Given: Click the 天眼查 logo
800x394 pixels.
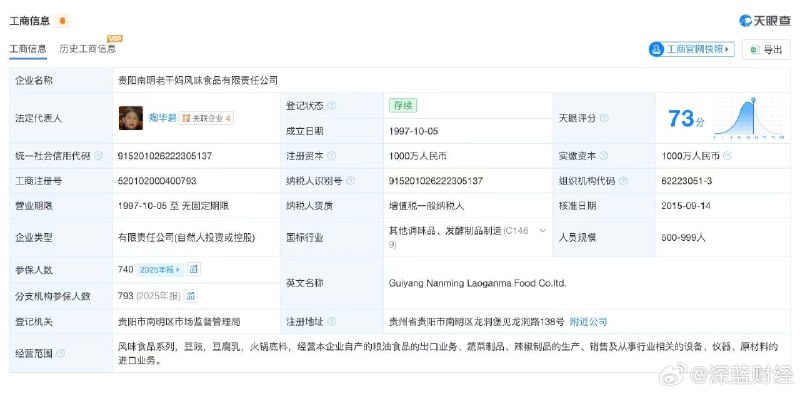Looking at the screenshot, I should [764, 21].
